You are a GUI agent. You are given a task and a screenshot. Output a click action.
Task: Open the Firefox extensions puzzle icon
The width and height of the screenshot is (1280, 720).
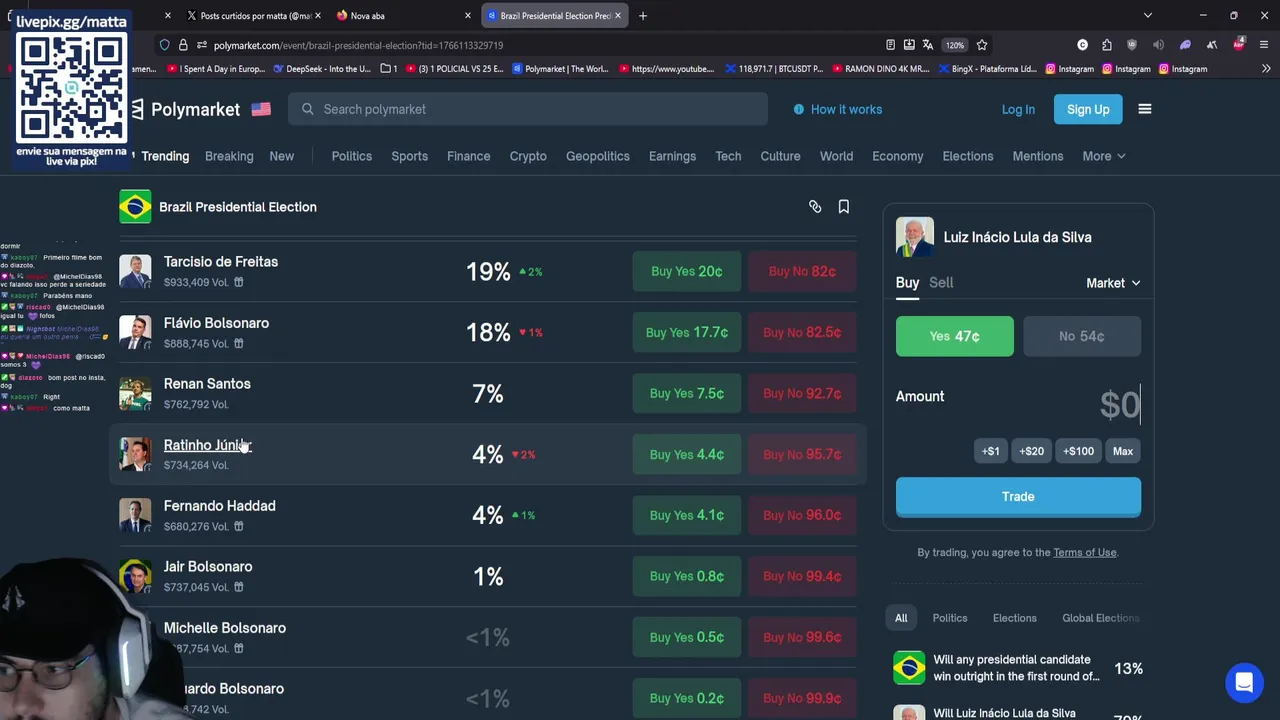pyautogui.click(x=1107, y=45)
